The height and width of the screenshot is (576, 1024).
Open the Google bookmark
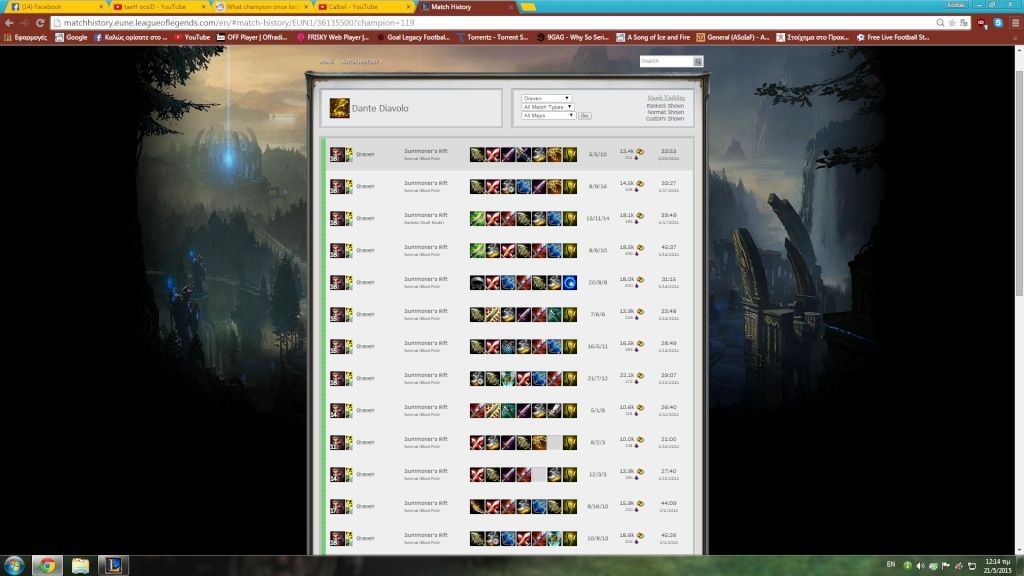click(x=71, y=37)
